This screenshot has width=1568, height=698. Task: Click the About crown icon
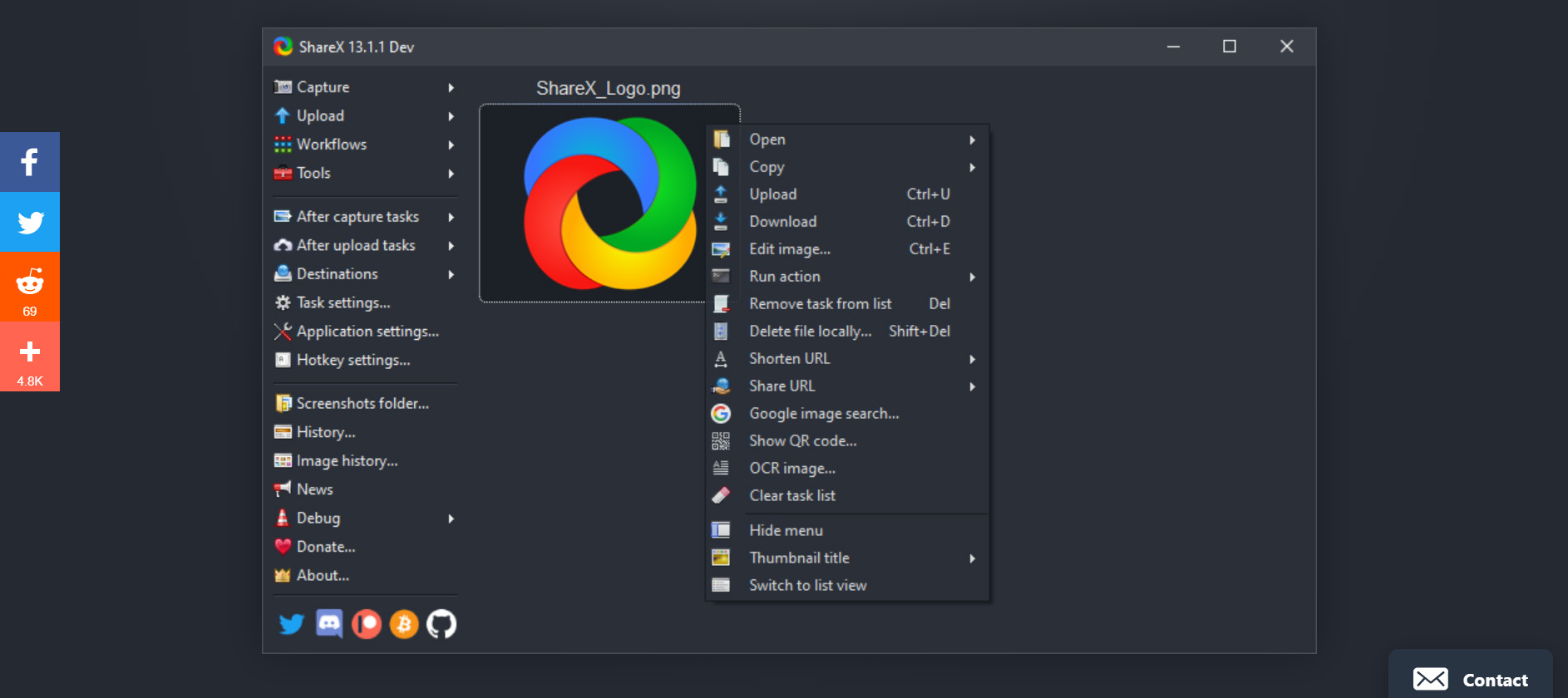pyautogui.click(x=283, y=575)
